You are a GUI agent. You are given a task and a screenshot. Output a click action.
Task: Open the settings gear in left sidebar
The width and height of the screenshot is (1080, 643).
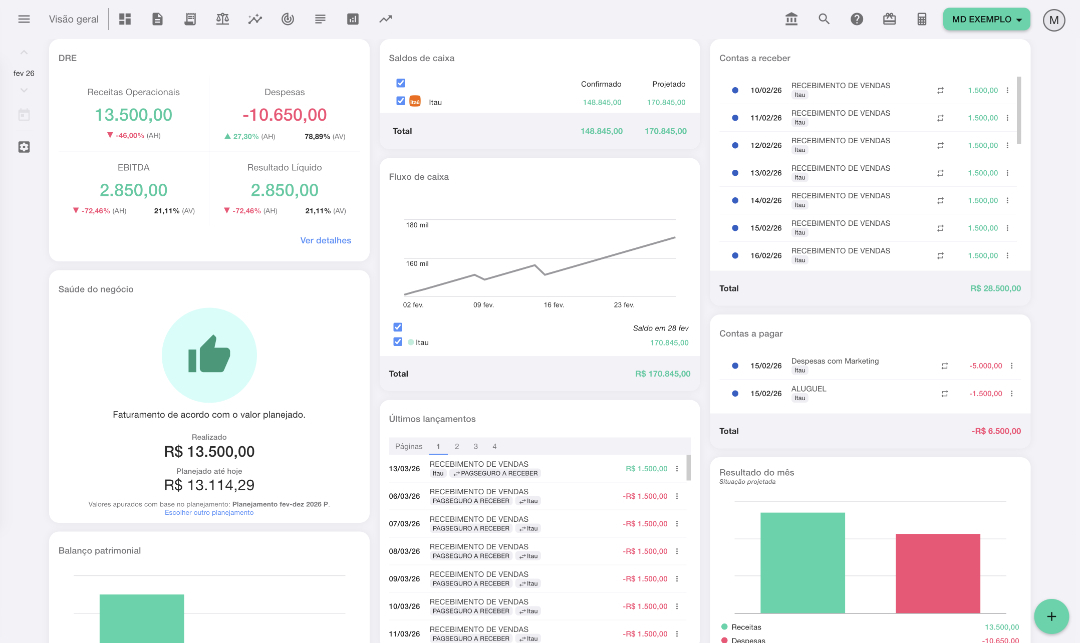point(24,147)
